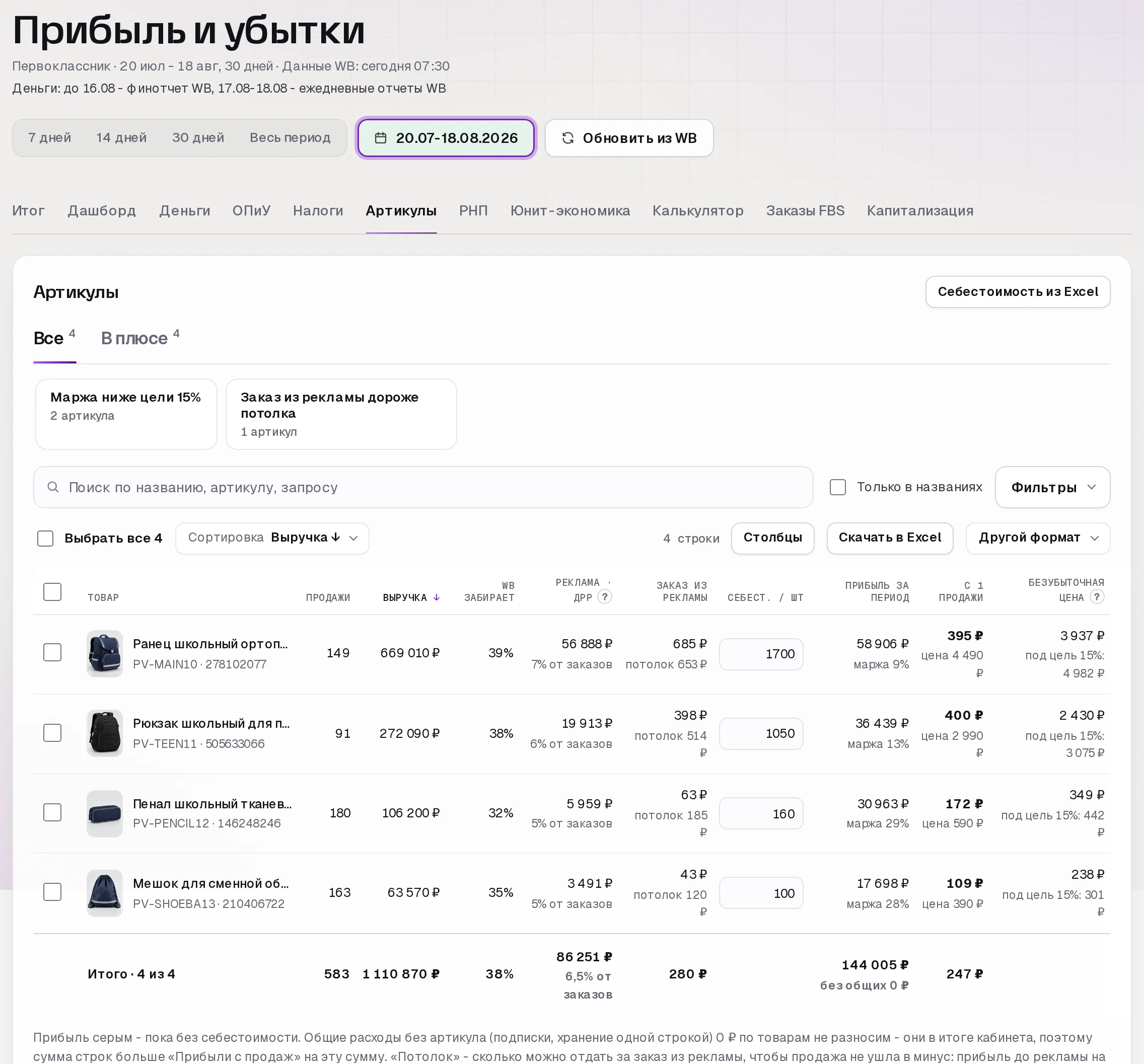Open the Калькулятор tab
1144x1064 pixels.
tap(697, 211)
